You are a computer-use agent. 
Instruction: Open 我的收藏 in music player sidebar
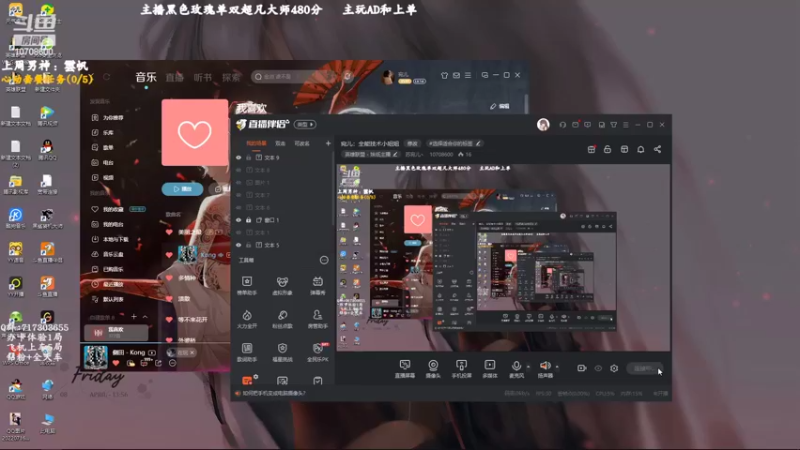point(113,209)
